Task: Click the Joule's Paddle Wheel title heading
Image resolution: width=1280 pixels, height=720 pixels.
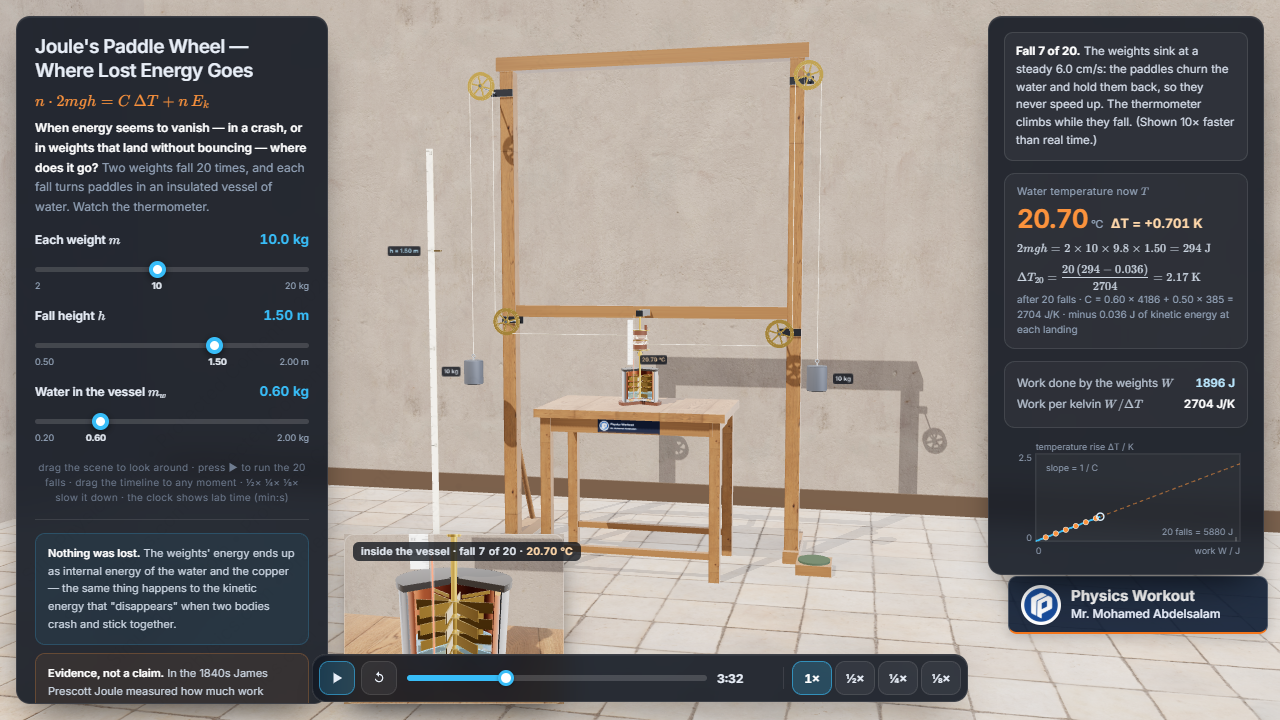Action: [x=142, y=58]
